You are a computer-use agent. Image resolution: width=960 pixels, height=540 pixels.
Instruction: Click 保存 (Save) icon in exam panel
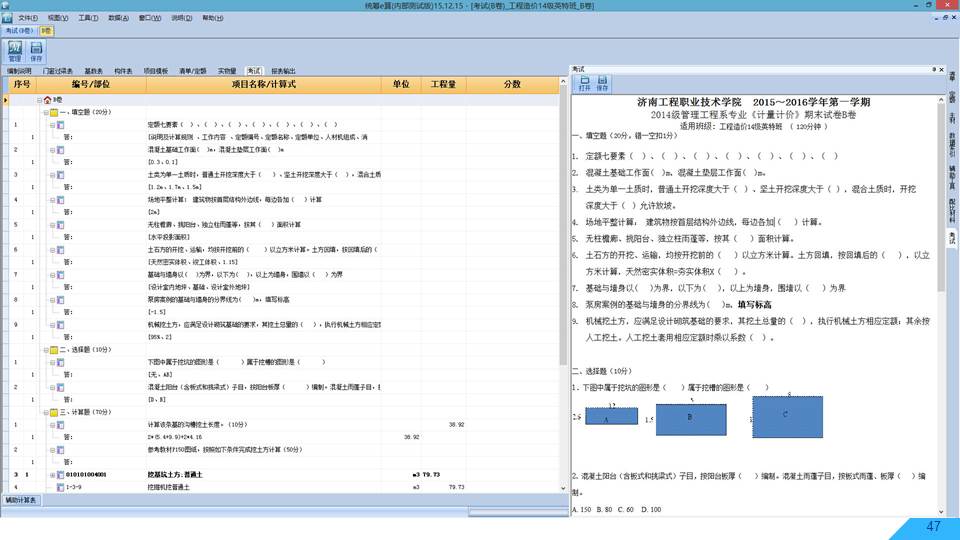(x=602, y=84)
